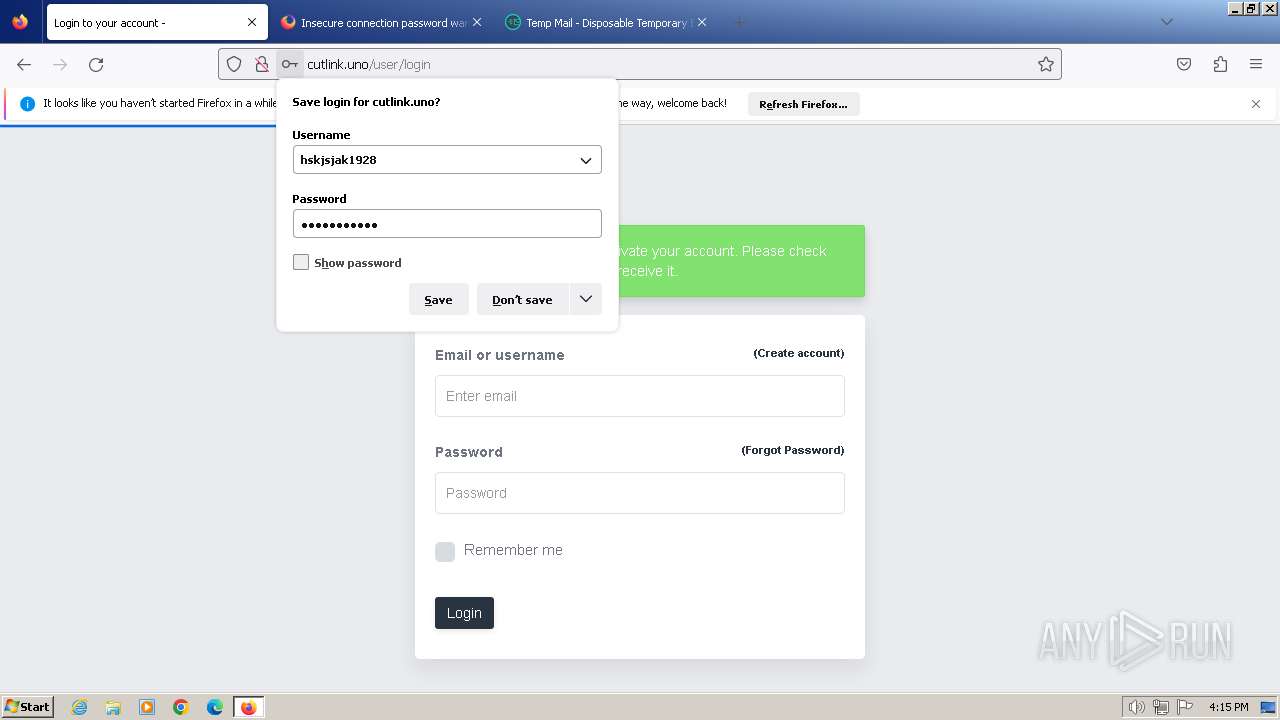
Task: Click the Refresh Firefox button
Action: 803,104
